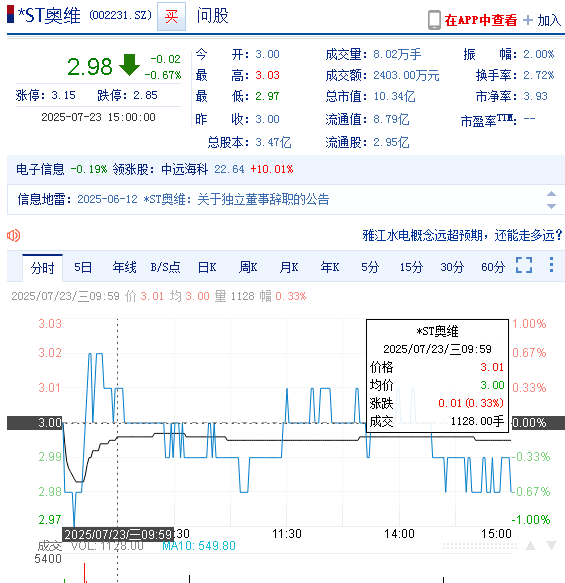This screenshot has width=565, height=583.
Task: Select the 15分 chart tab
Action: (411, 267)
